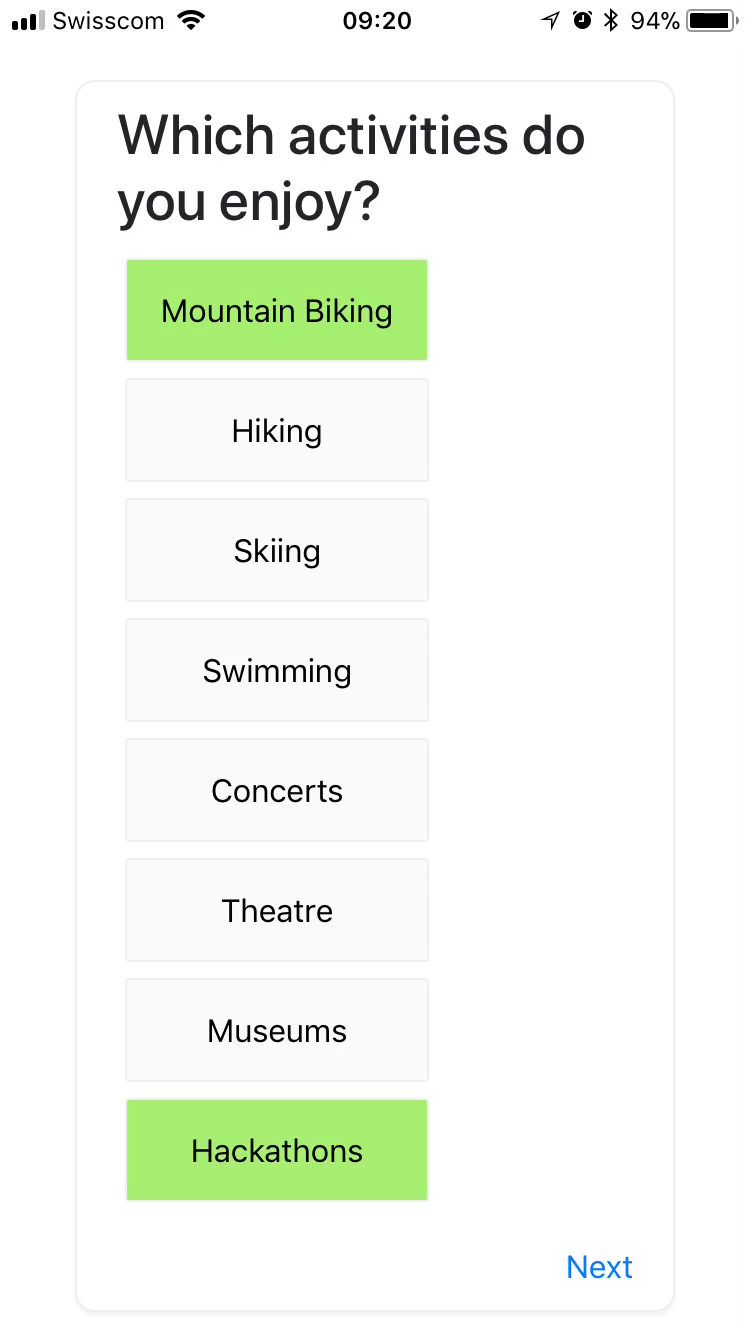Click blank space inside the activities card
The height and width of the screenshot is (1334, 750).
click(x=550, y=700)
